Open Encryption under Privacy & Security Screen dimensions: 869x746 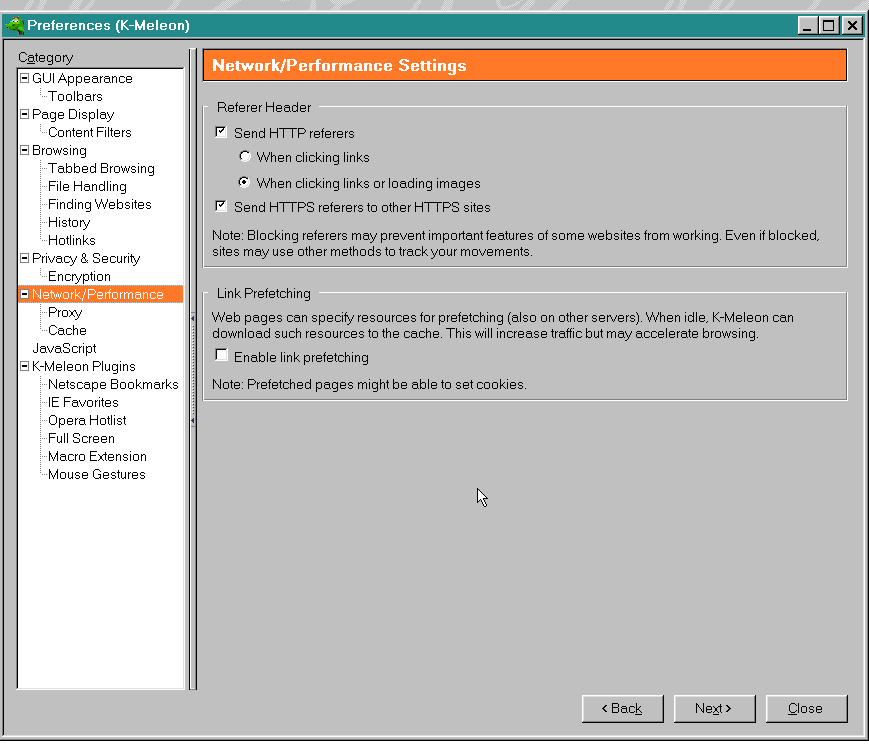pyautogui.click(x=79, y=276)
